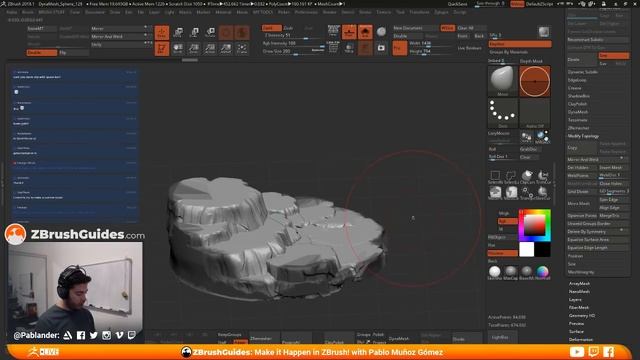This screenshot has width=640, height=360.
Task: Toggle the Rgb paint channel
Action: [507, 221]
